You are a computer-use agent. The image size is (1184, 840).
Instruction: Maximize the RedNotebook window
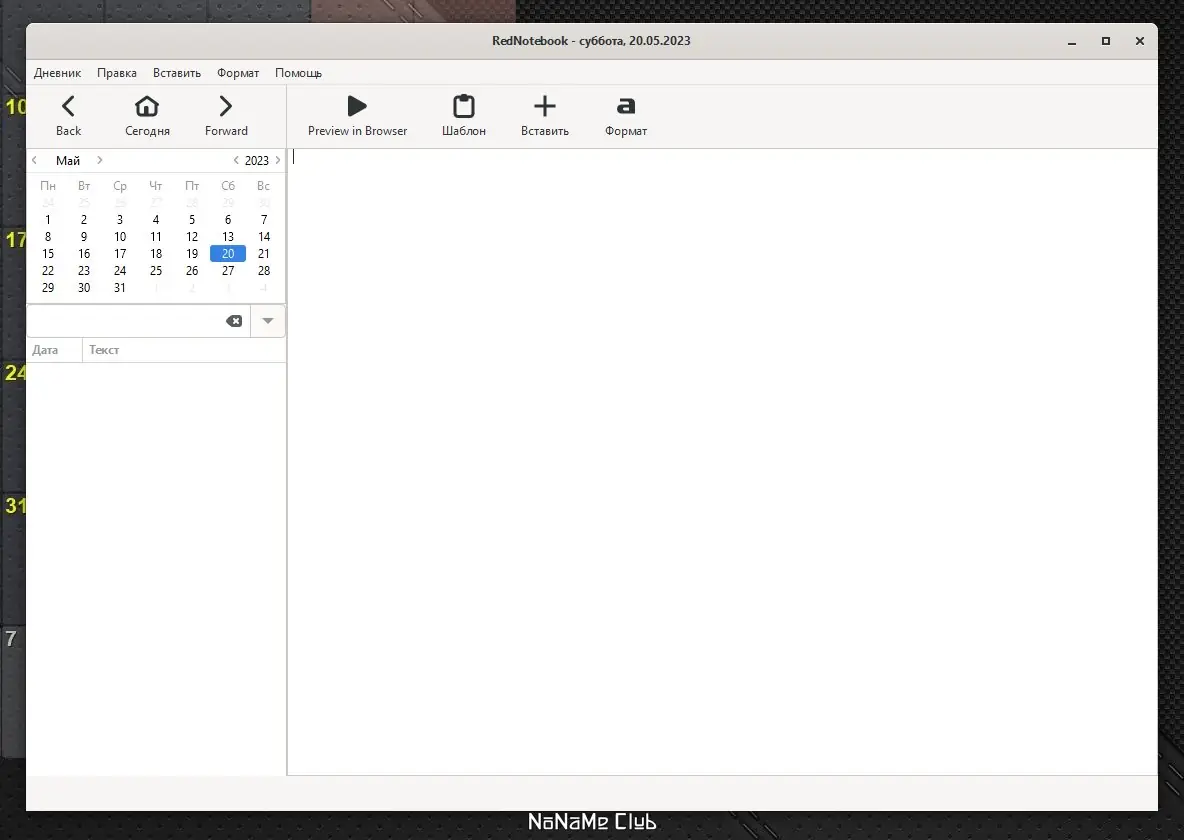(1105, 42)
